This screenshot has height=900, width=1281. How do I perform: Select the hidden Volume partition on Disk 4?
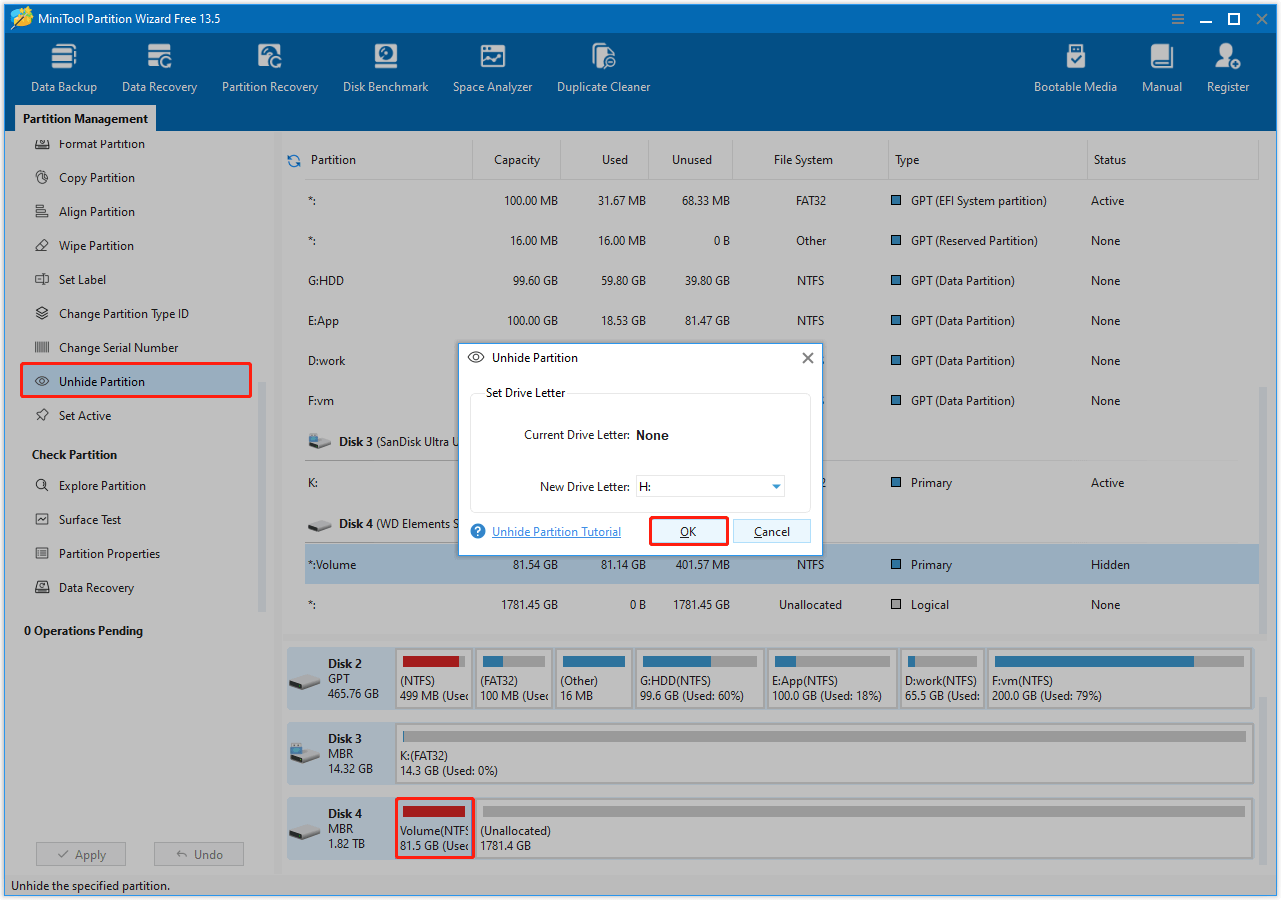[435, 828]
